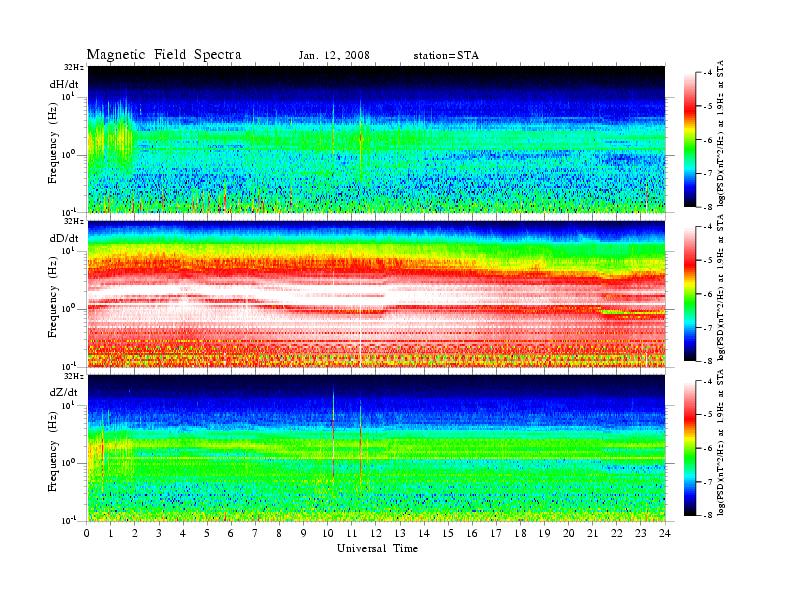This screenshot has height=612, width=792.
Task: Click the time axis tick label "8"
Action: click(279, 533)
